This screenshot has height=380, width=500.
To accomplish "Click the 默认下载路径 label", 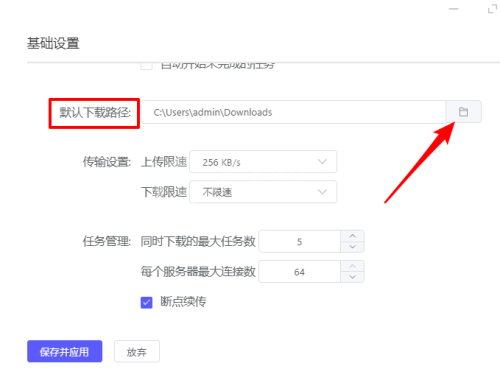I will click(95, 113).
